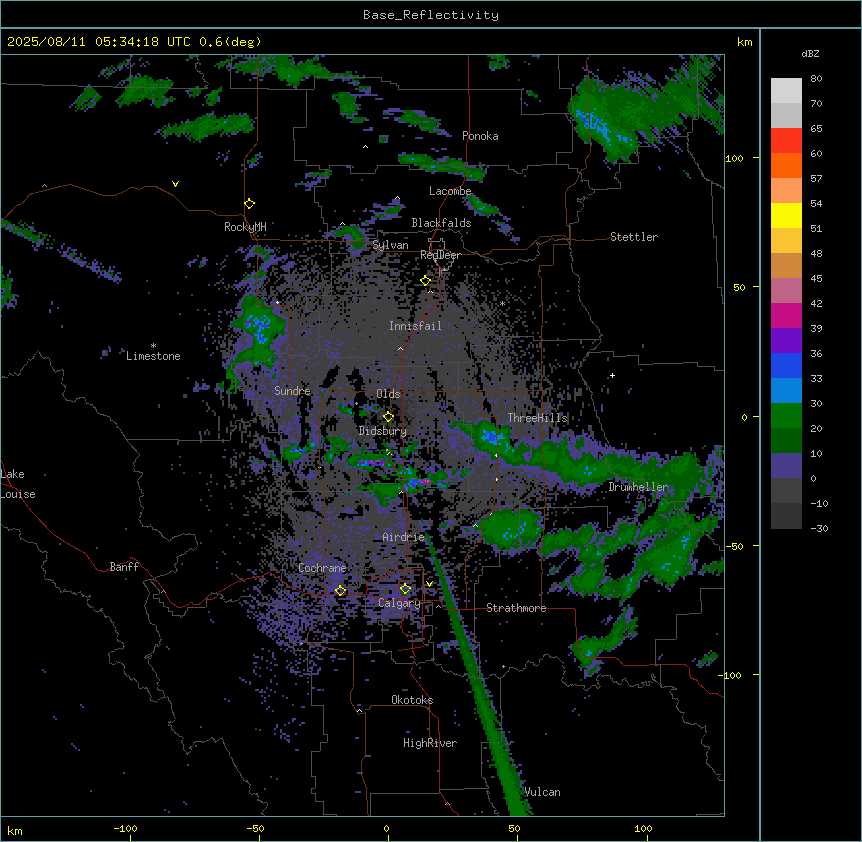
Task: Click the Innisfail label
Action: pyautogui.click(x=415, y=326)
